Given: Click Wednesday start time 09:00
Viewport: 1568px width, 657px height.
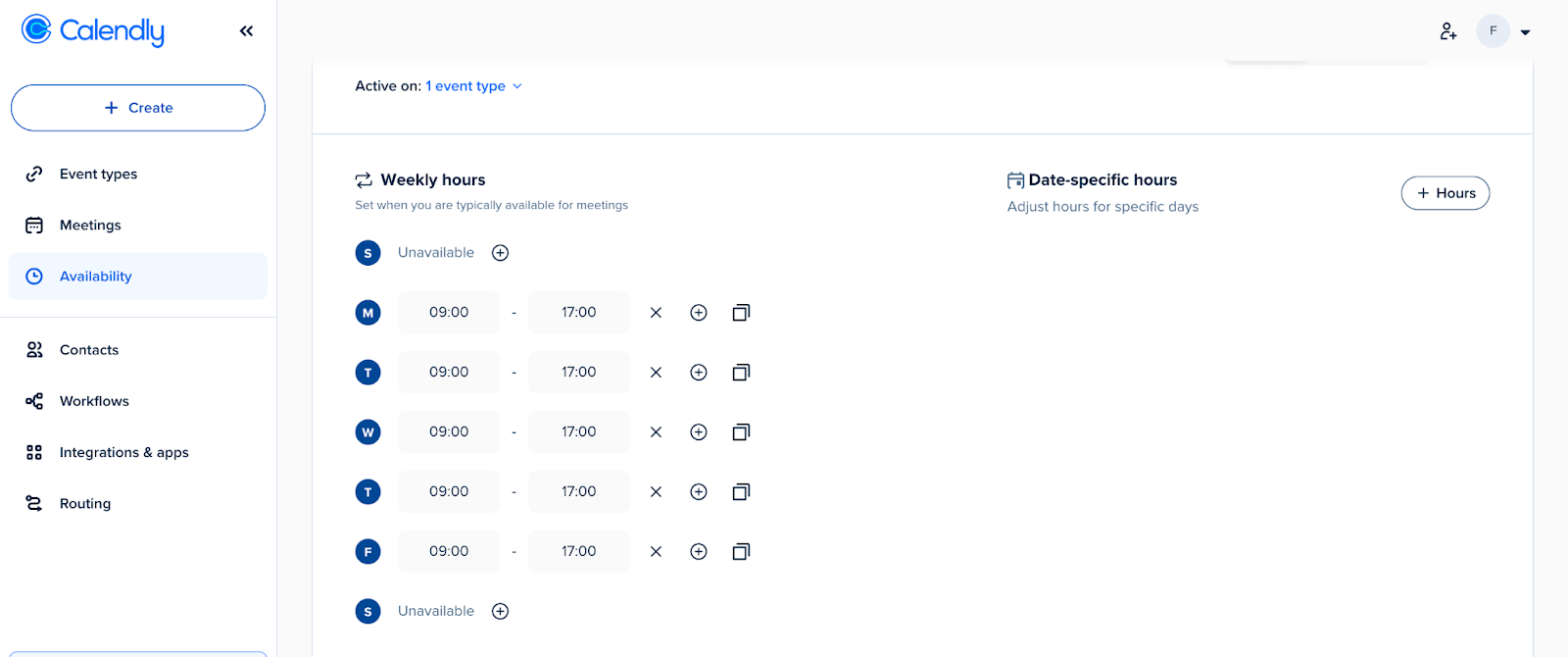Looking at the screenshot, I should tap(449, 432).
